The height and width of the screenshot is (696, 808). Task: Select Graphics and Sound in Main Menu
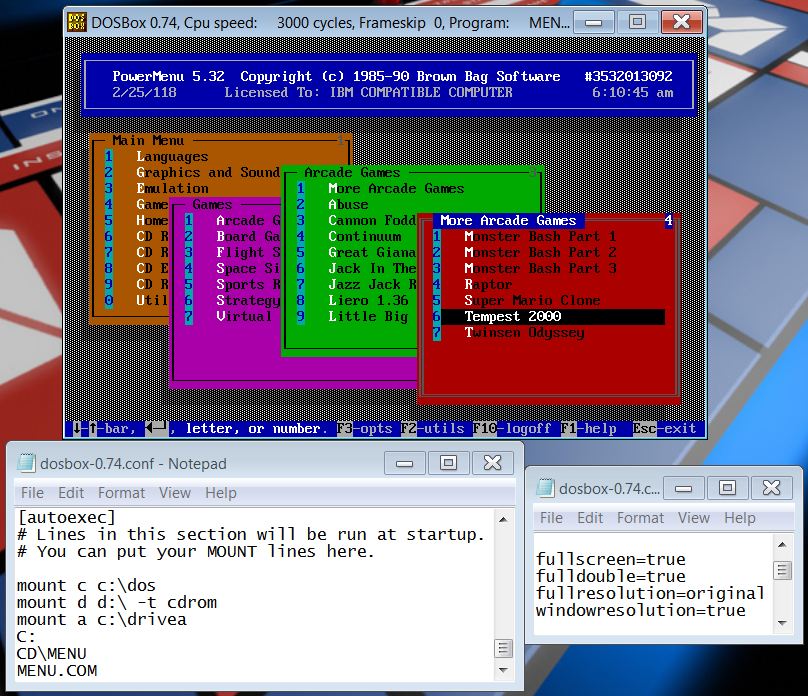pos(208,173)
